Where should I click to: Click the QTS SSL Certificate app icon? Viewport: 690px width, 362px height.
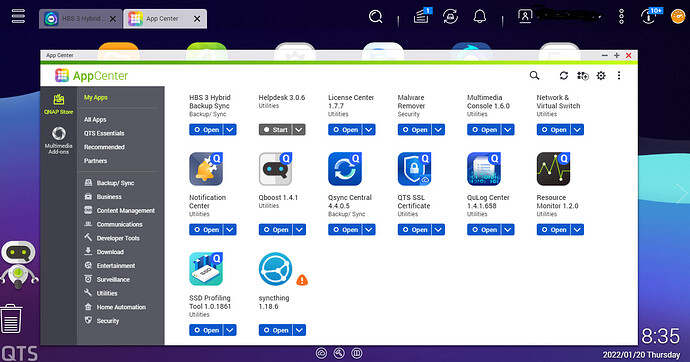point(415,169)
